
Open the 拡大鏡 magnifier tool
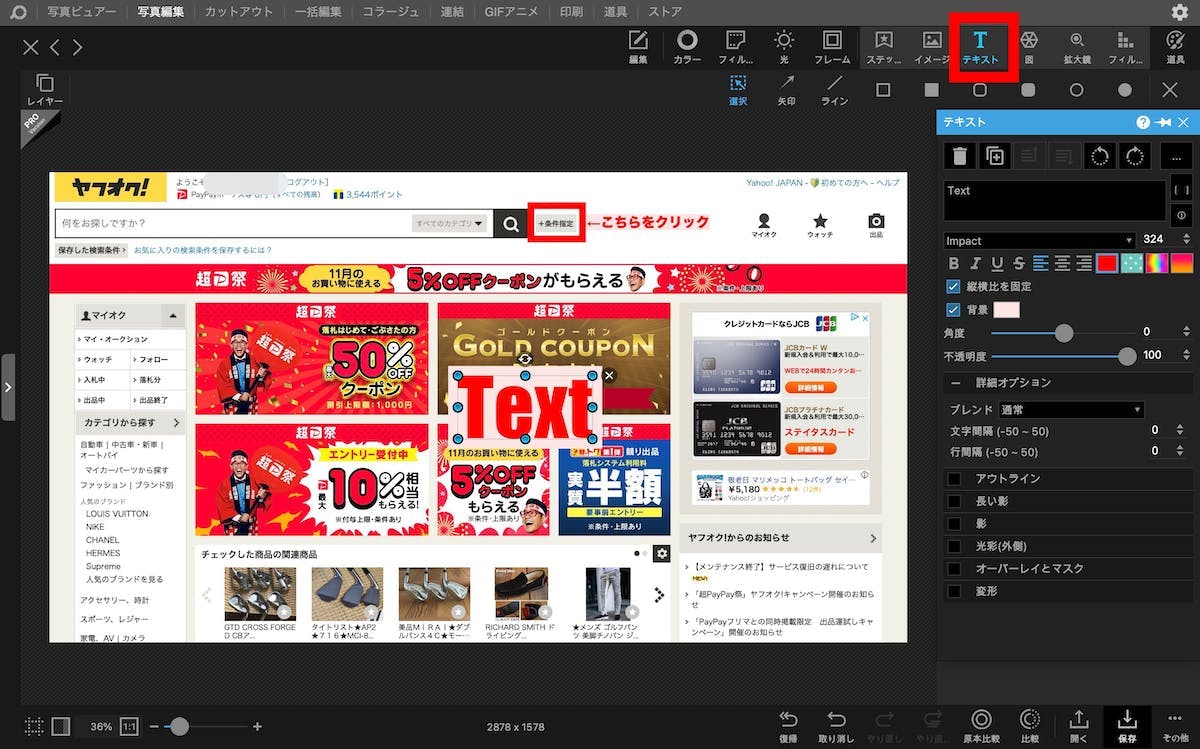point(1077,46)
